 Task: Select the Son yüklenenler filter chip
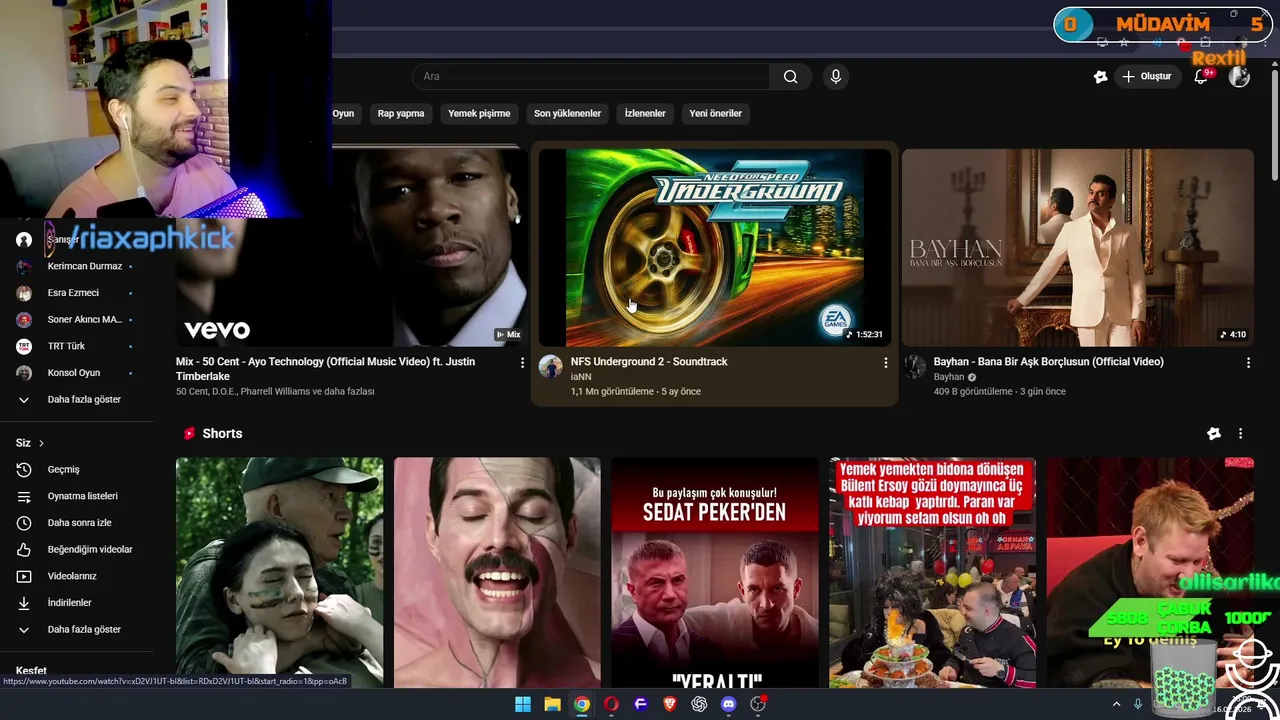(x=567, y=114)
